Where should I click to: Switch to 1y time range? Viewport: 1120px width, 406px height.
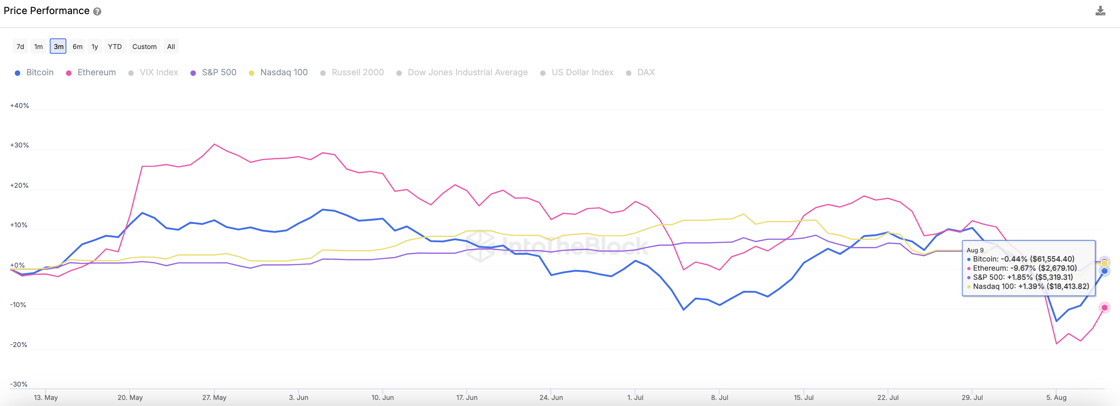tap(95, 47)
